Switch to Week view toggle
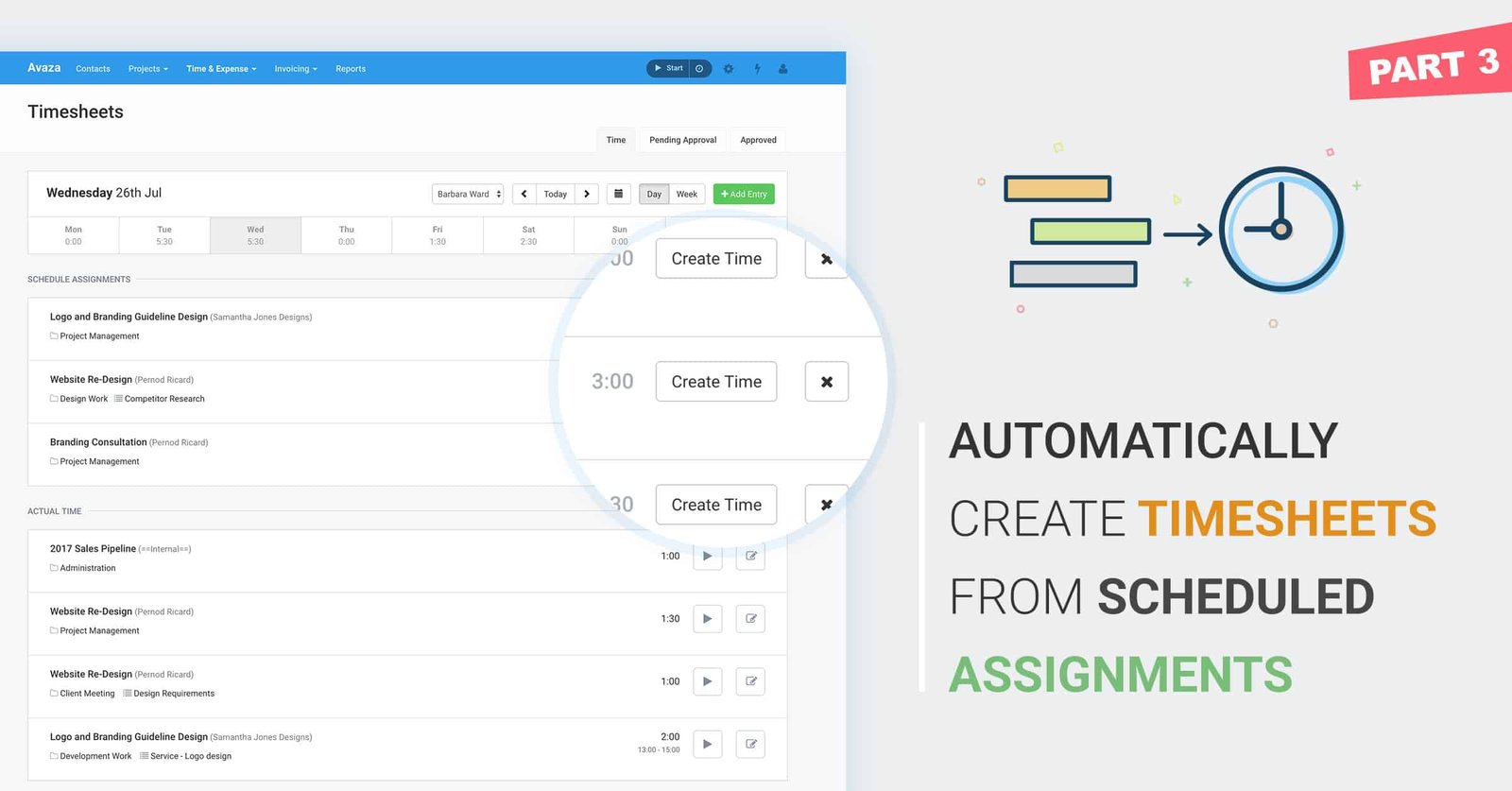 [687, 194]
